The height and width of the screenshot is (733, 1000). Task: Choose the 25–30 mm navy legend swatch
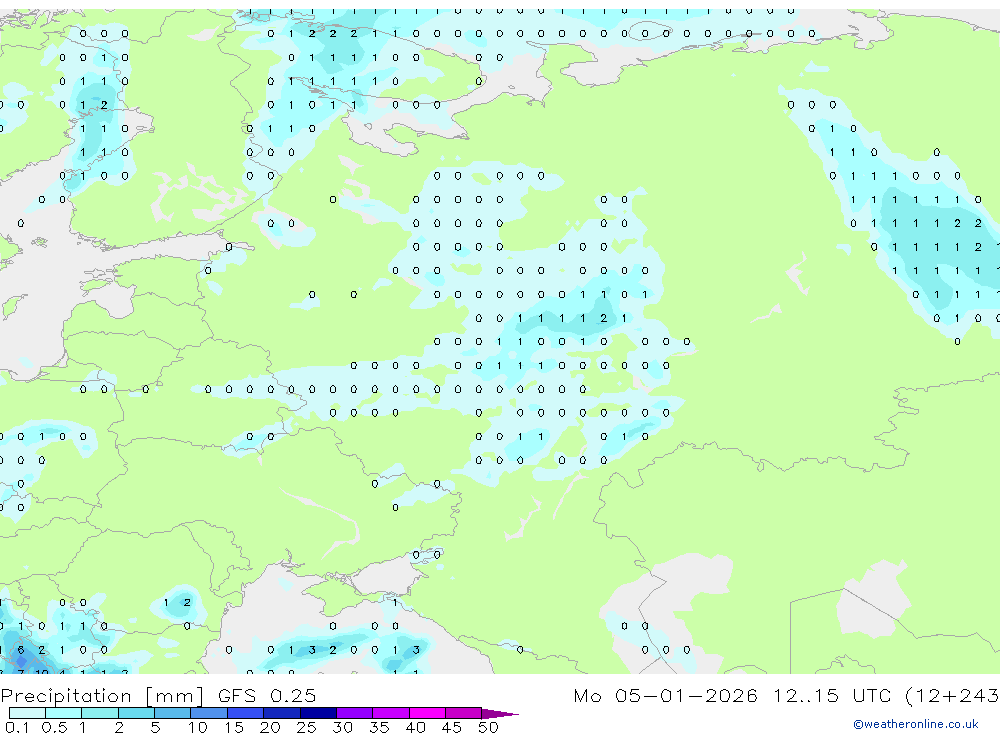318,713
